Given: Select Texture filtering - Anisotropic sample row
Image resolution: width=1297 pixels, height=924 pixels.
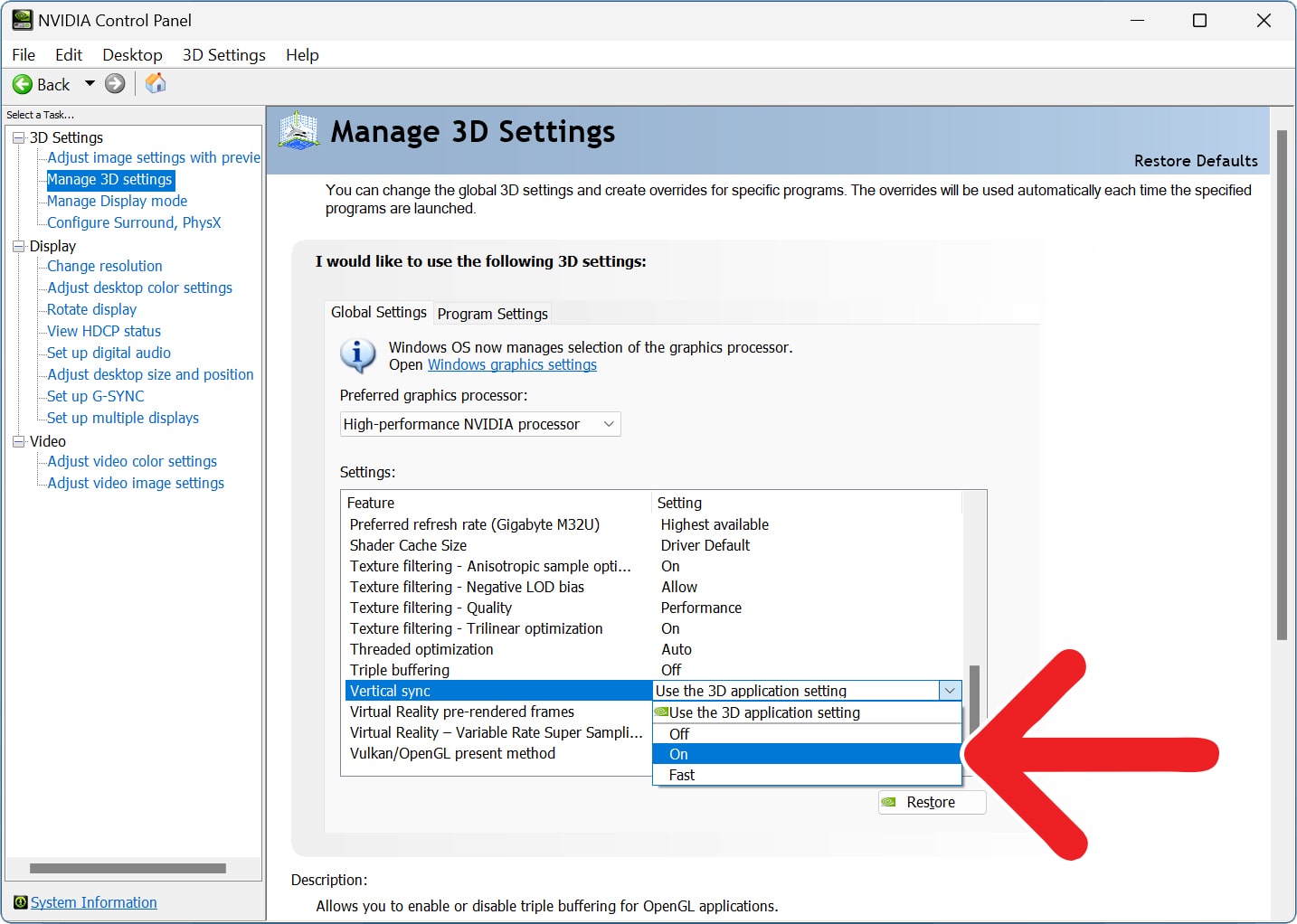Looking at the screenshot, I should [653, 566].
